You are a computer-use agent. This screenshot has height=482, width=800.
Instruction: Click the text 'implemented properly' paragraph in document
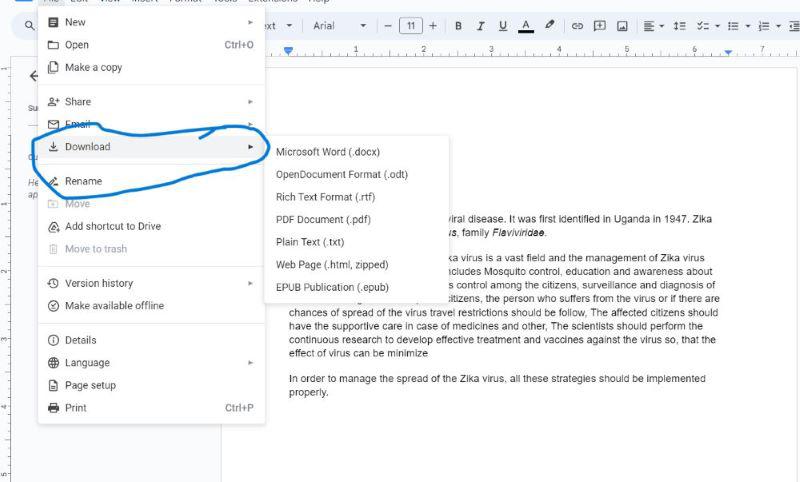497,385
